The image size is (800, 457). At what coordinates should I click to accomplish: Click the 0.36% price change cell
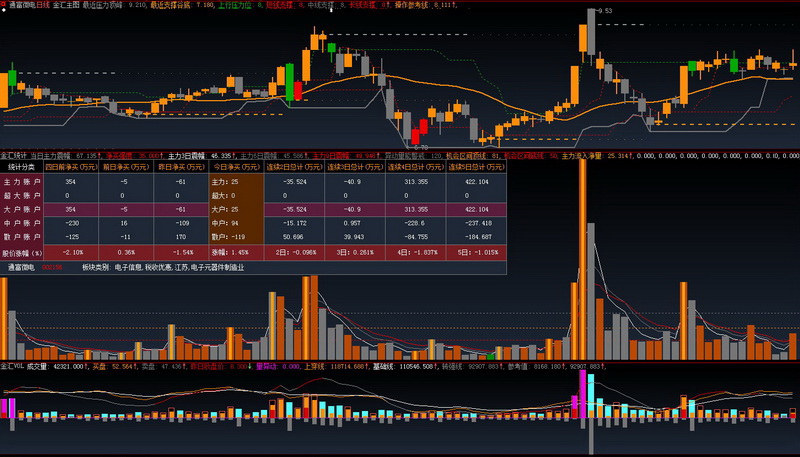tap(126, 252)
